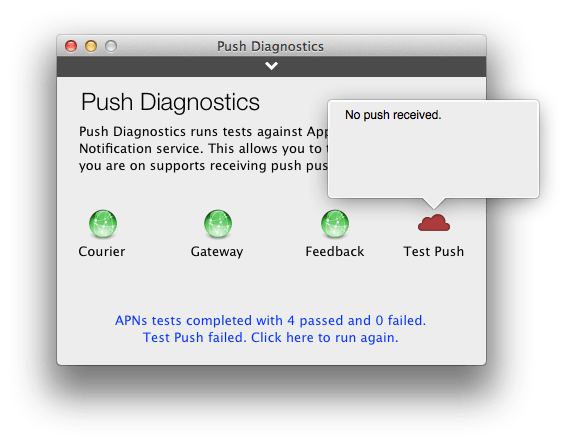
Task: Expand the dark bar with the chevron arrow
Action: (x=271, y=66)
